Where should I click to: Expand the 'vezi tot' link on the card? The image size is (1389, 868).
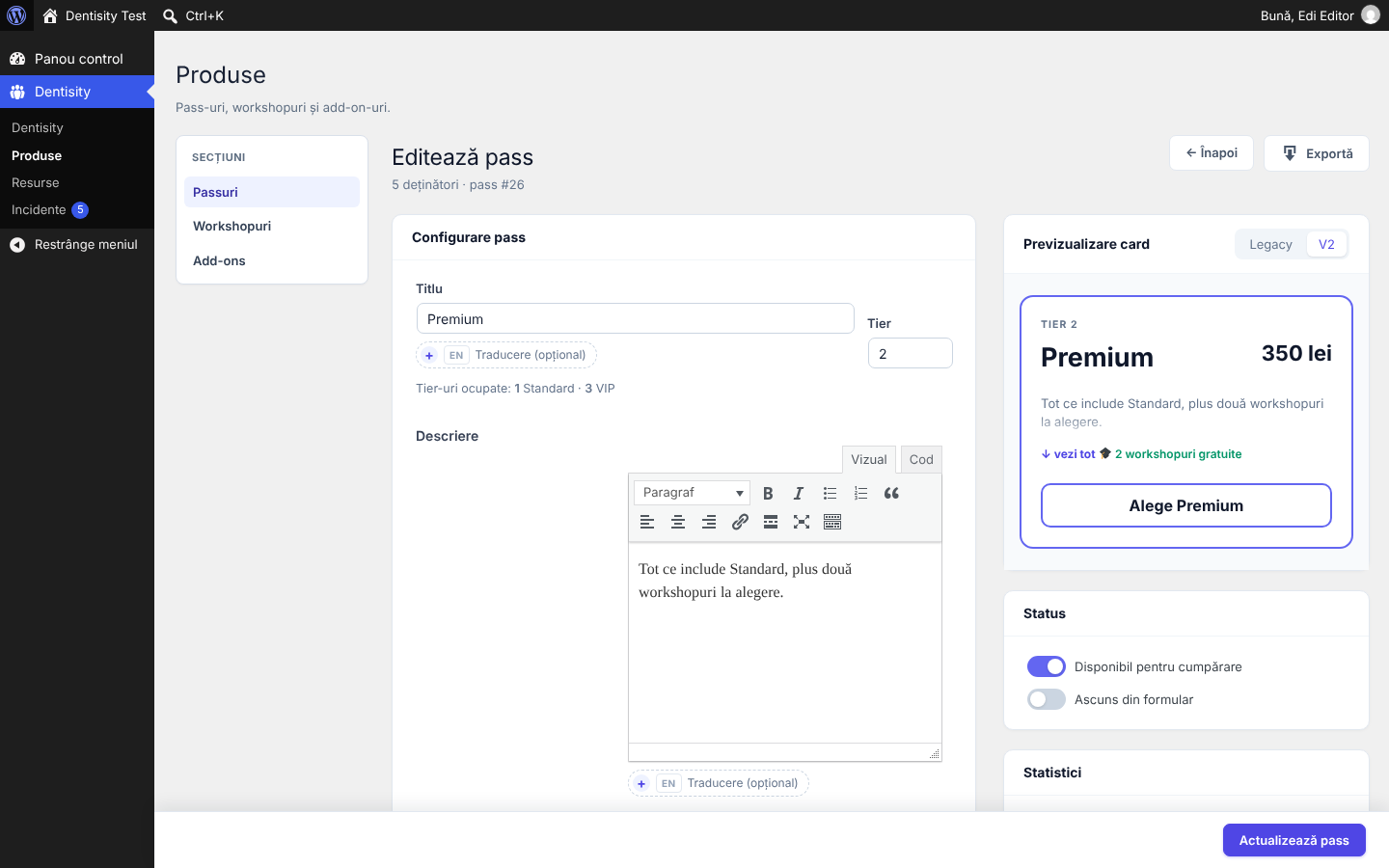1069,454
